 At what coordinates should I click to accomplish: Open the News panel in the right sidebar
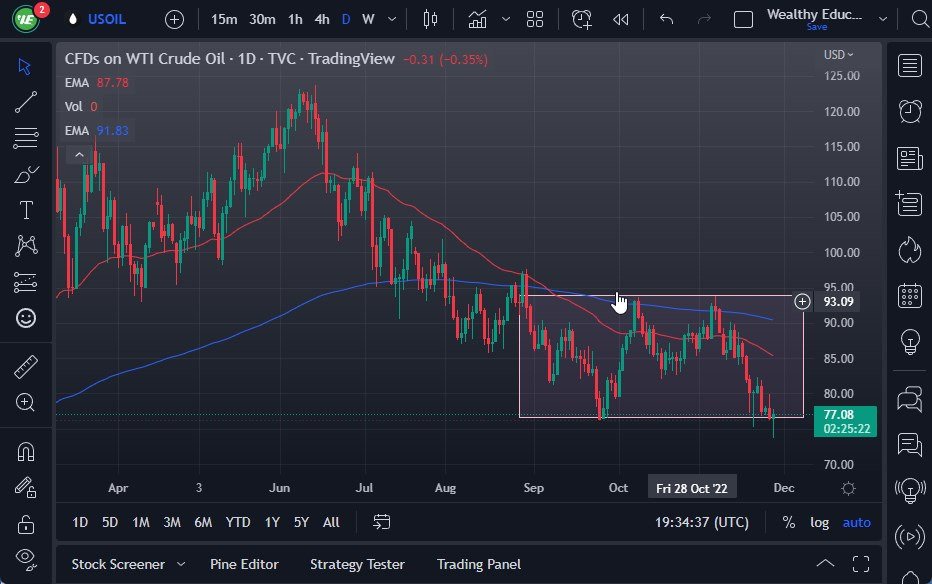point(909,157)
